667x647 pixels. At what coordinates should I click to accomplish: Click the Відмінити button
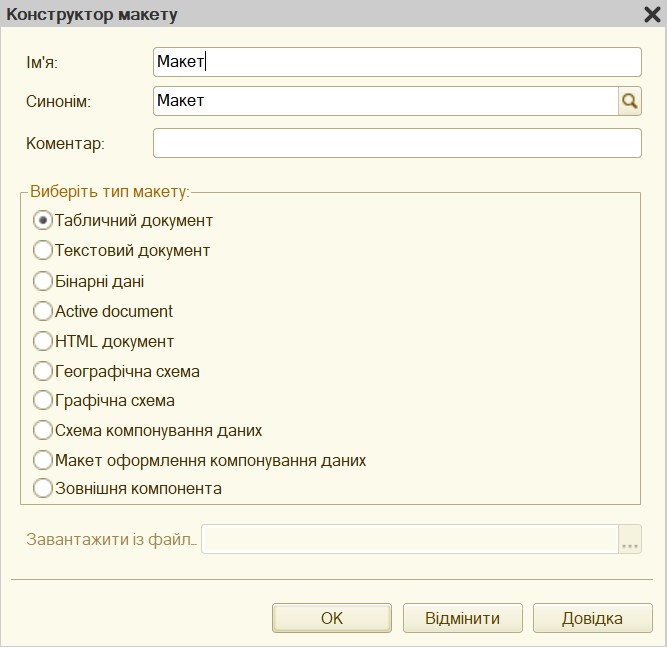(462, 618)
